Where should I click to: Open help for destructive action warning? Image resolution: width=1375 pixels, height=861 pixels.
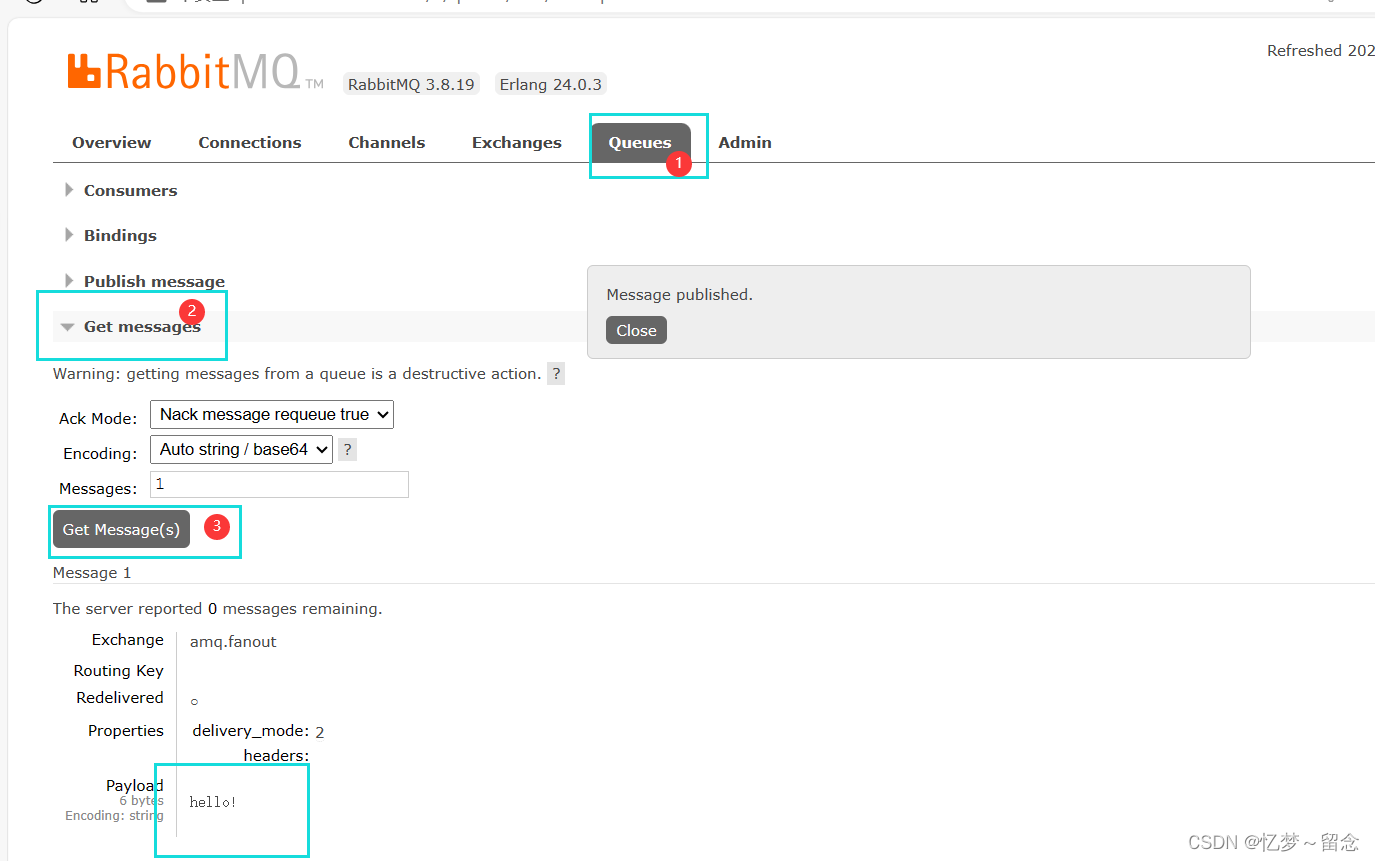pyautogui.click(x=556, y=373)
